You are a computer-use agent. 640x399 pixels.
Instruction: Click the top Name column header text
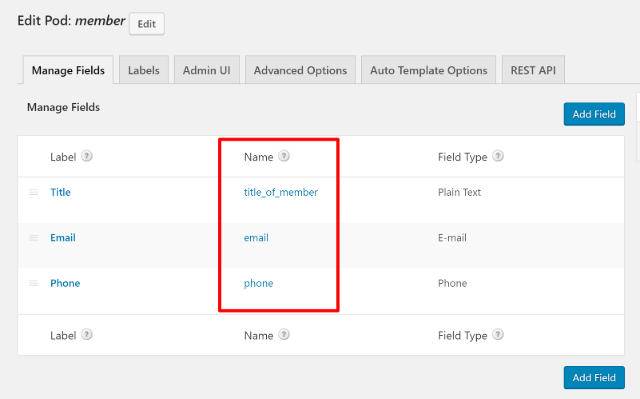pyautogui.click(x=258, y=157)
